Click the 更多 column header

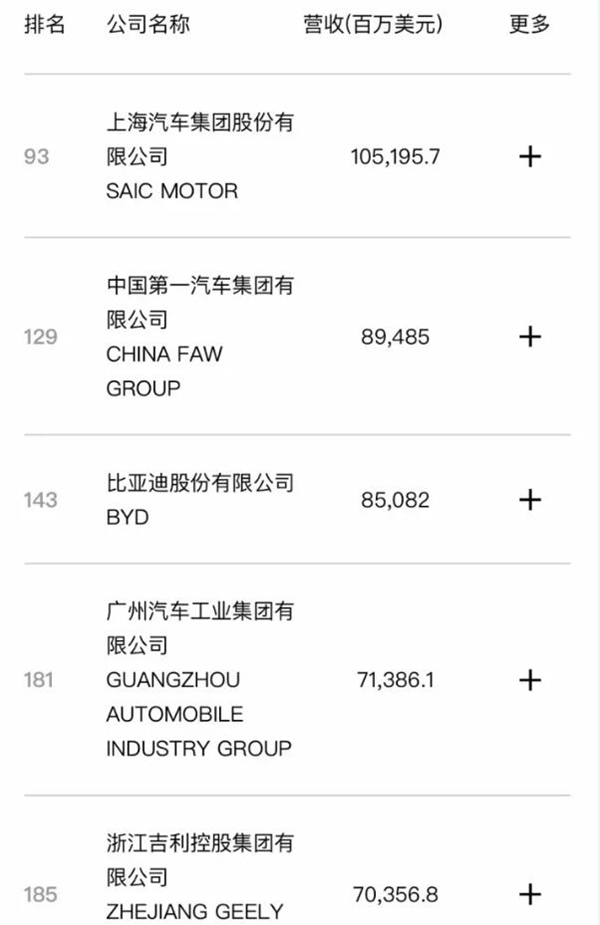(530, 25)
